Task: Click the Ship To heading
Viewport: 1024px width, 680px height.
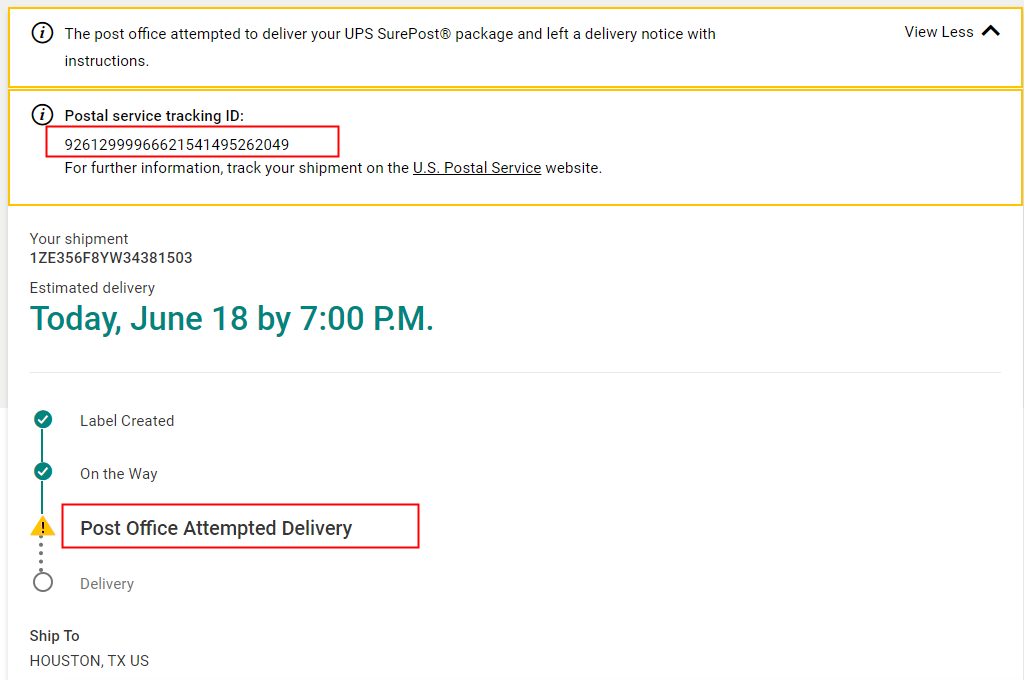Action: (55, 636)
